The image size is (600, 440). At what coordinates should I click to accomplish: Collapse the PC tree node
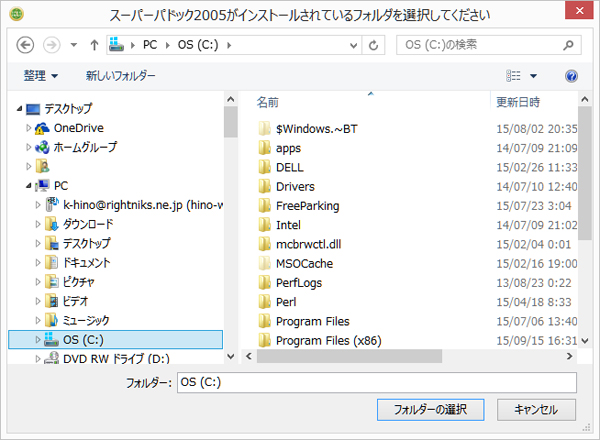click(x=29, y=186)
